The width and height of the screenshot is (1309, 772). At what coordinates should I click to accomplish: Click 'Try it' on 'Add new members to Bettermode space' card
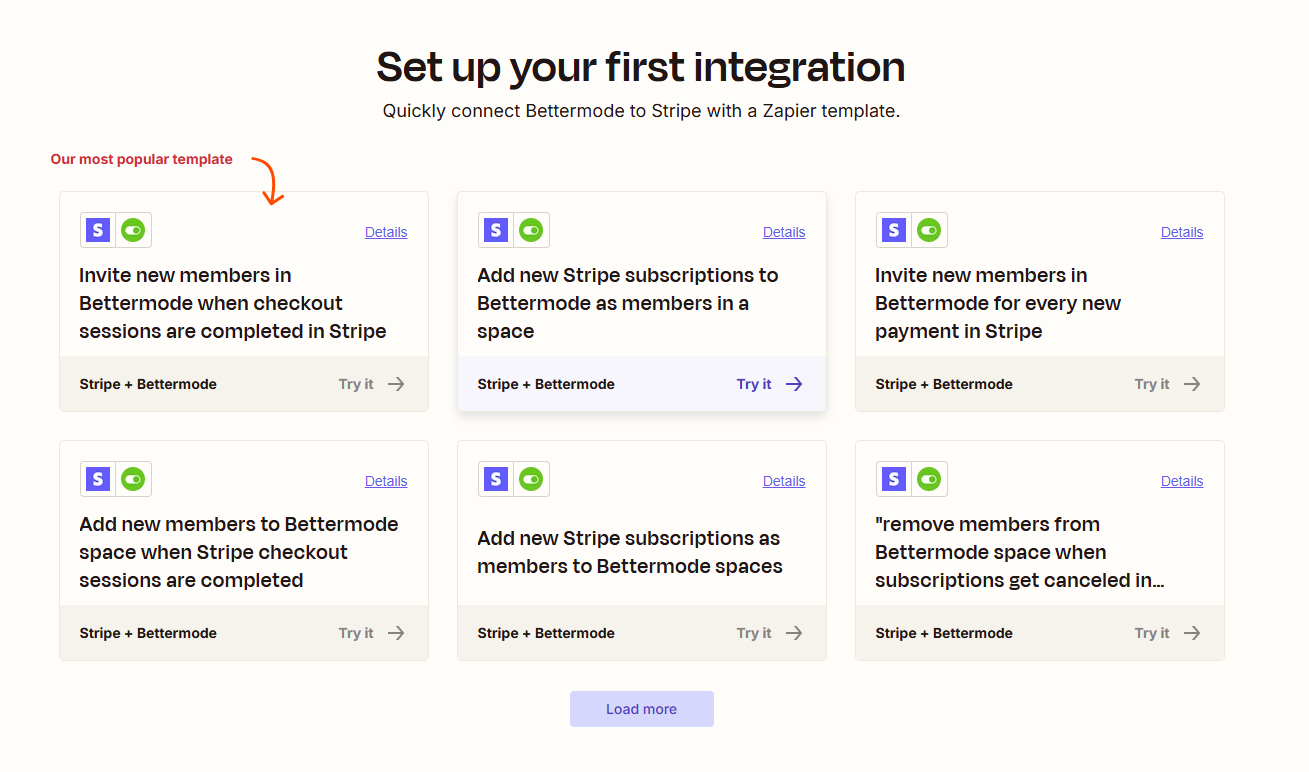[x=356, y=633]
